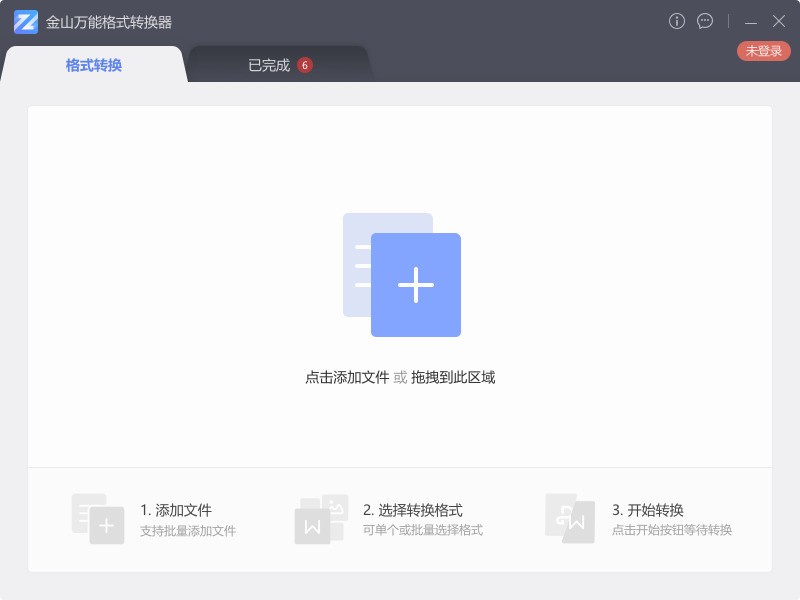
Task: Switch to the 格式转换 tab
Action: [93, 65]
